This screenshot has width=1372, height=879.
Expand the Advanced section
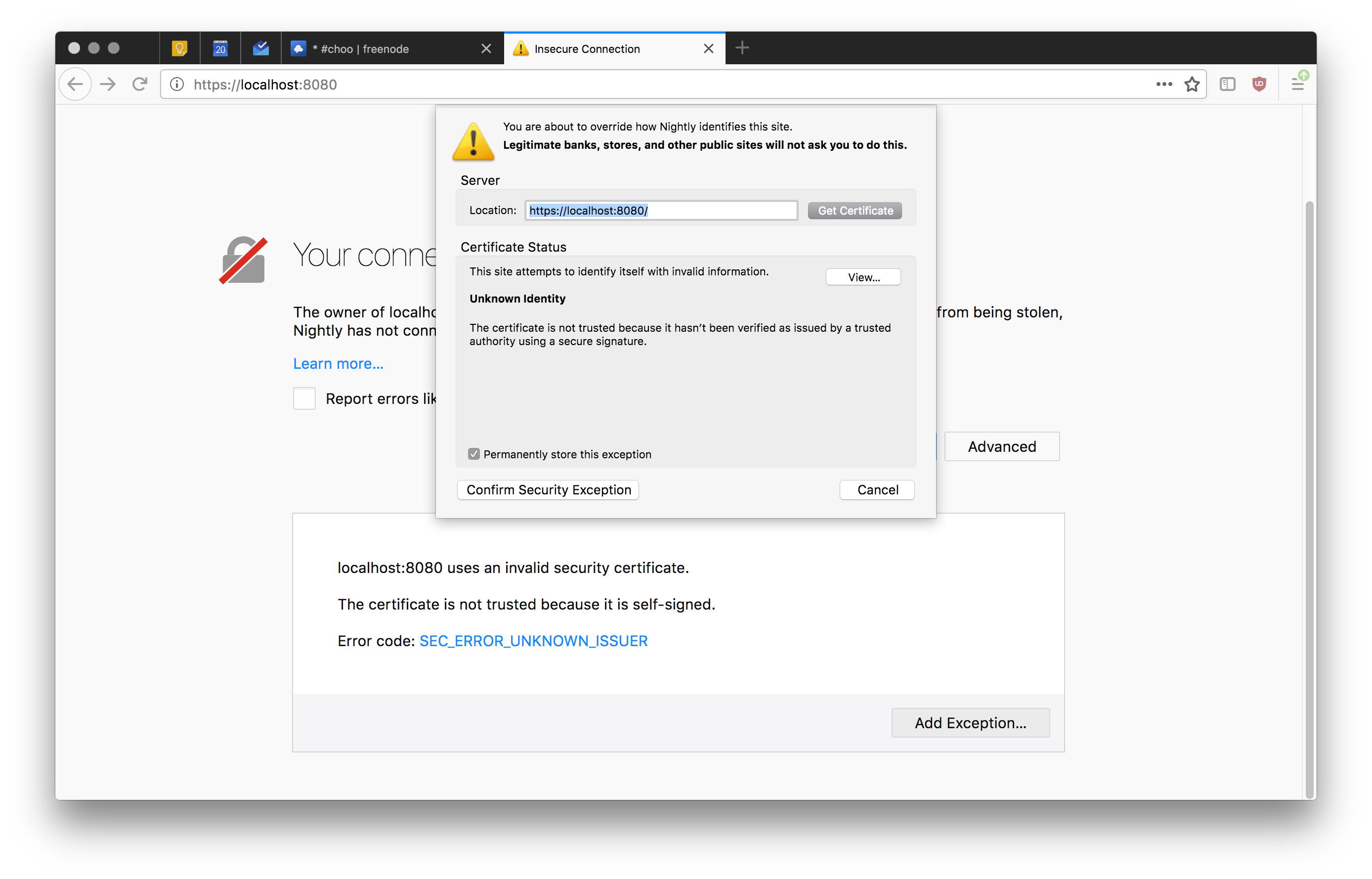[1002, 446]
